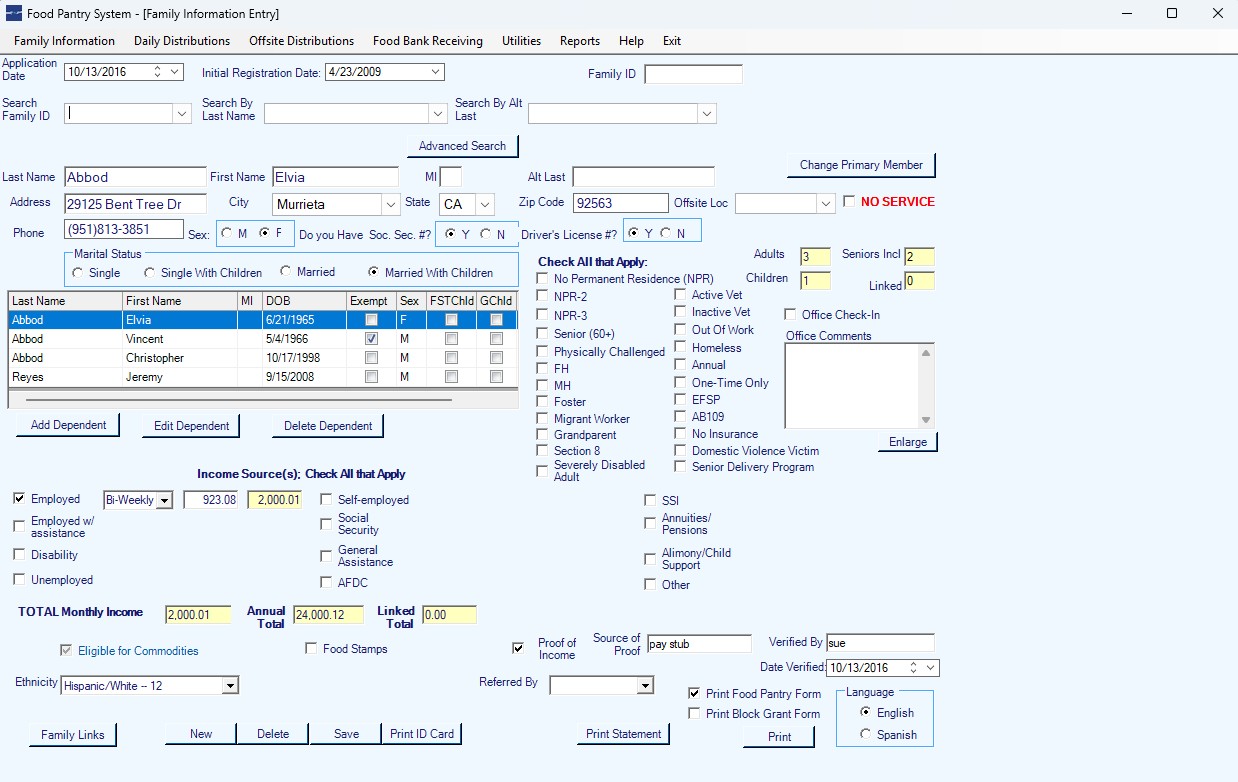Click the Office Comments scrollbar down arrow
The image size is (1238, 782).
(926, 420)
